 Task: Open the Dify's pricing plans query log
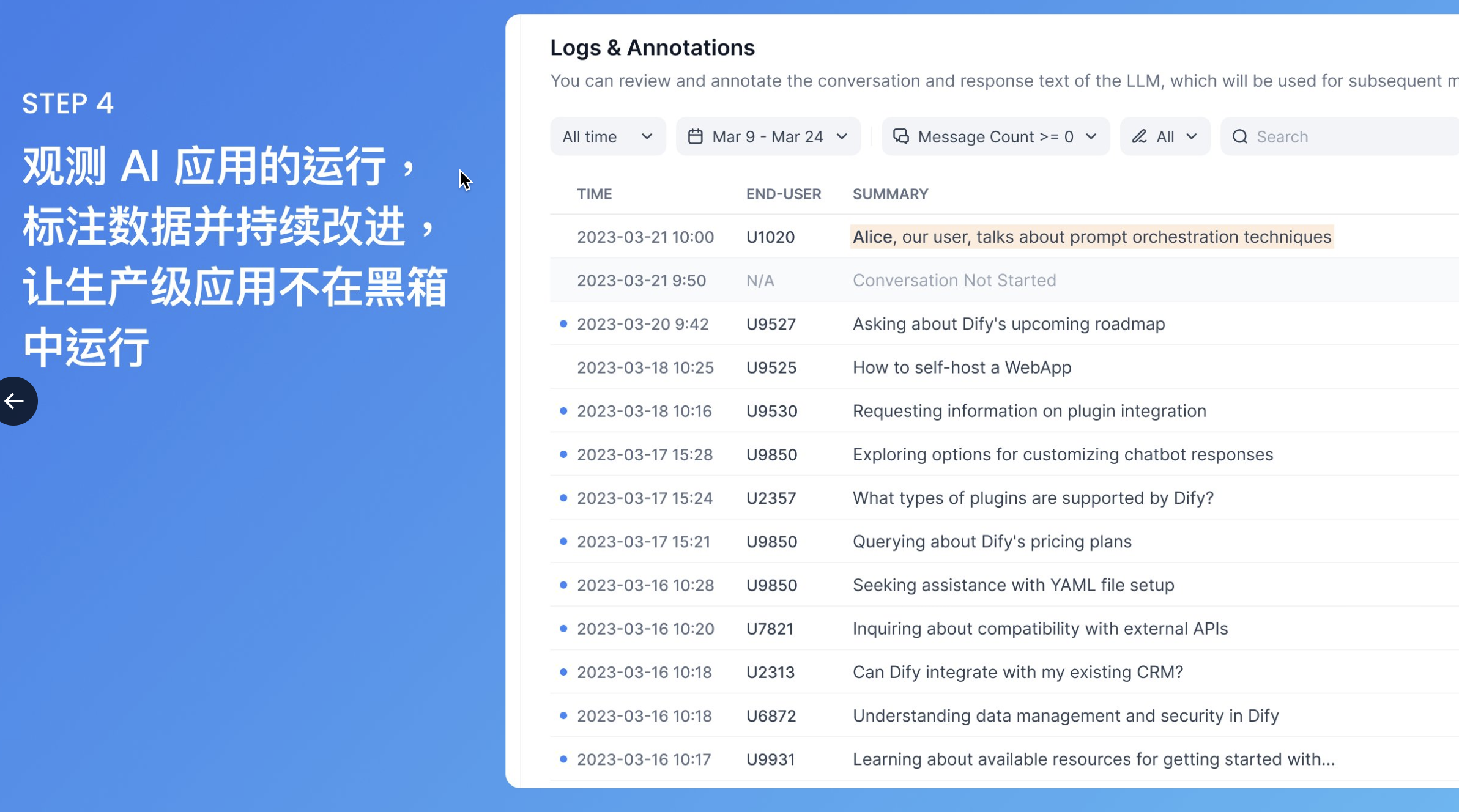pyautogui.click(x=992, y=542)
